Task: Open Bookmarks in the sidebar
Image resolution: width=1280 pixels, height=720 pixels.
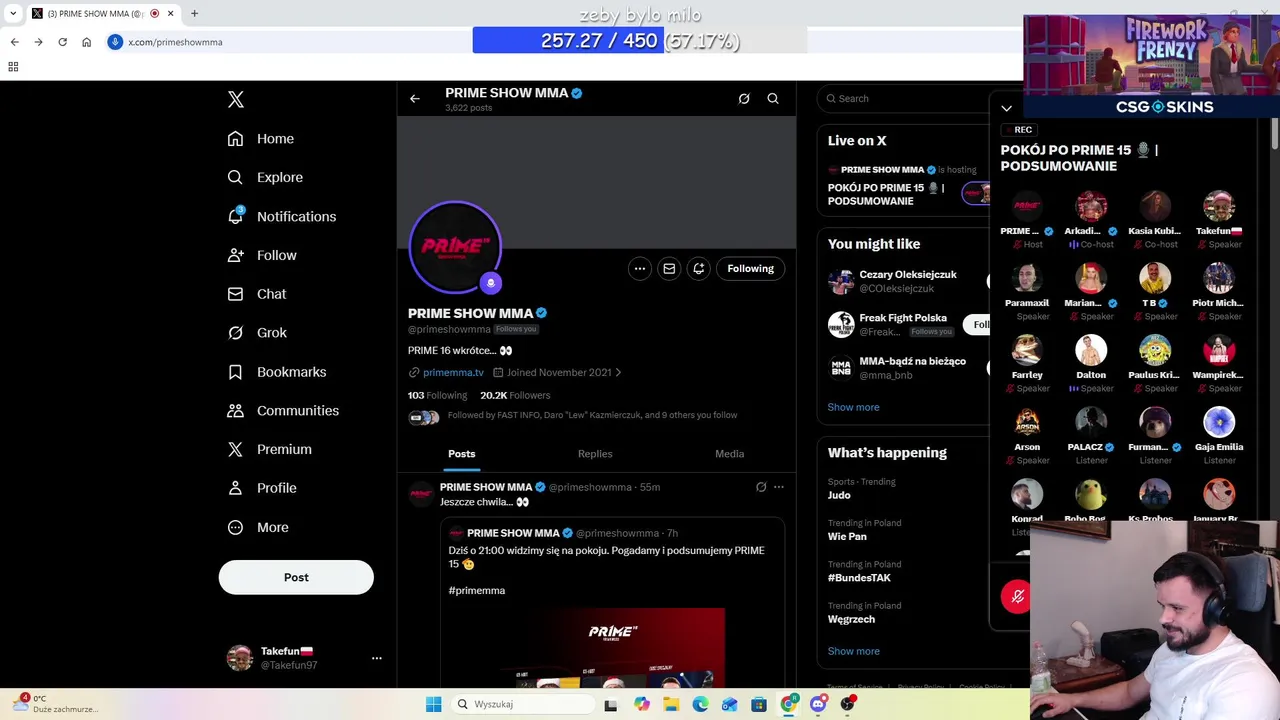Action: point(277,372)
